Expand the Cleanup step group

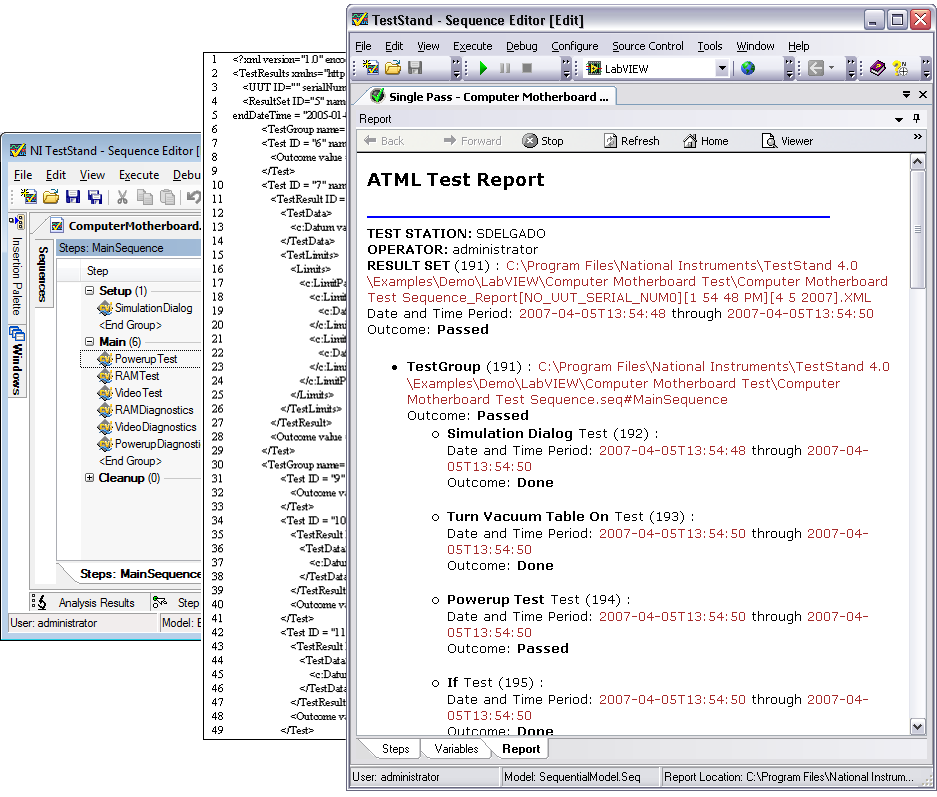pyautogui.click(x=89, y=478)
